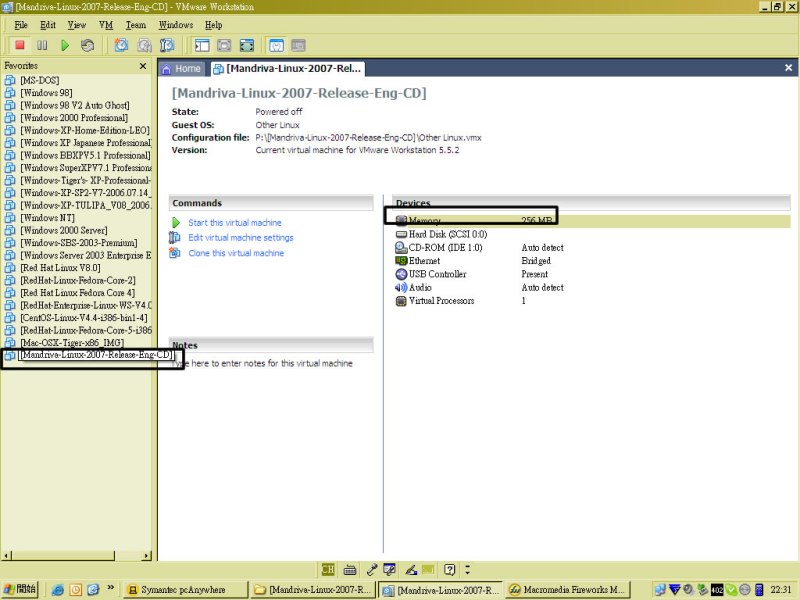Click the Quick Switch toolbar icon
Viewport: 800px width, 600px height.
click(x=224, y=45)
